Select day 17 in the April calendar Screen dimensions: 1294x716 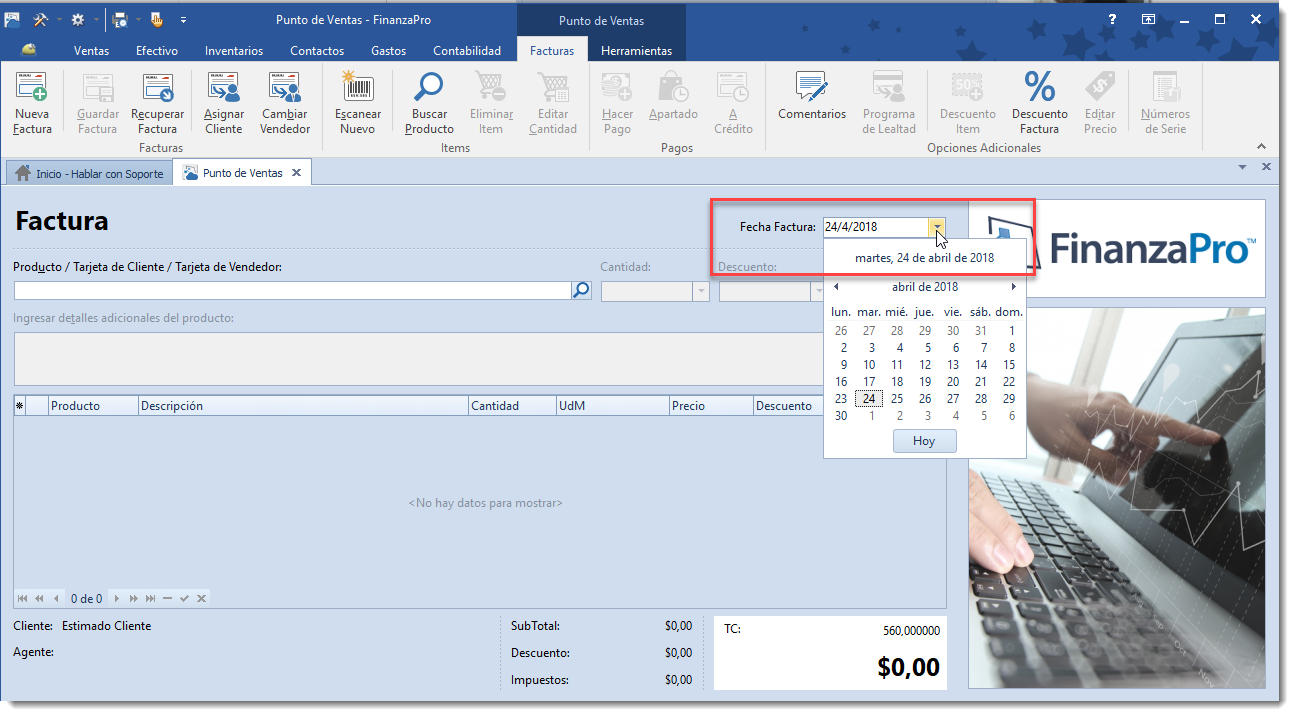coord(869,382)
